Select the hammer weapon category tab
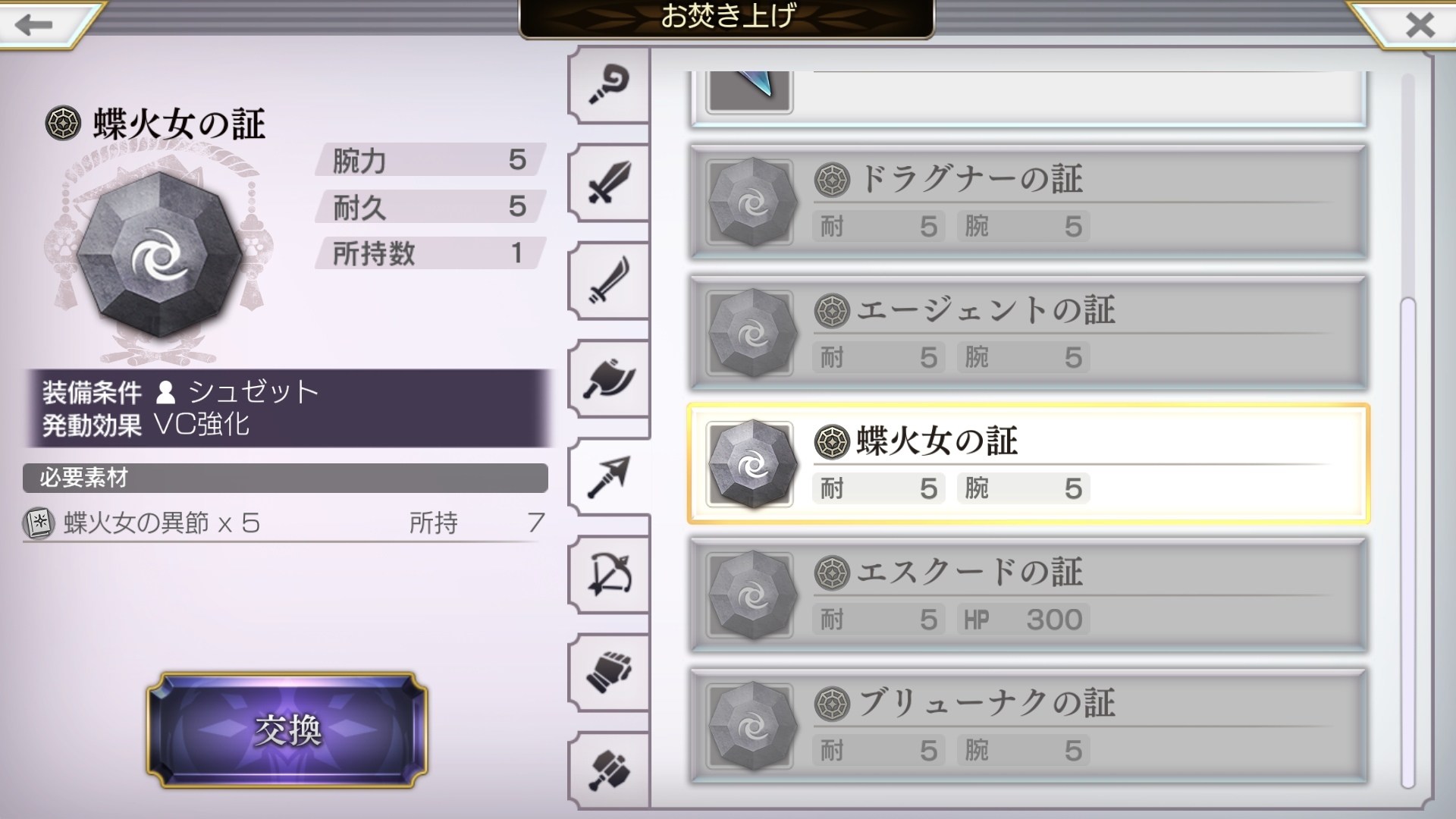Screen dimensions: 1456x819 click(609, 770)
